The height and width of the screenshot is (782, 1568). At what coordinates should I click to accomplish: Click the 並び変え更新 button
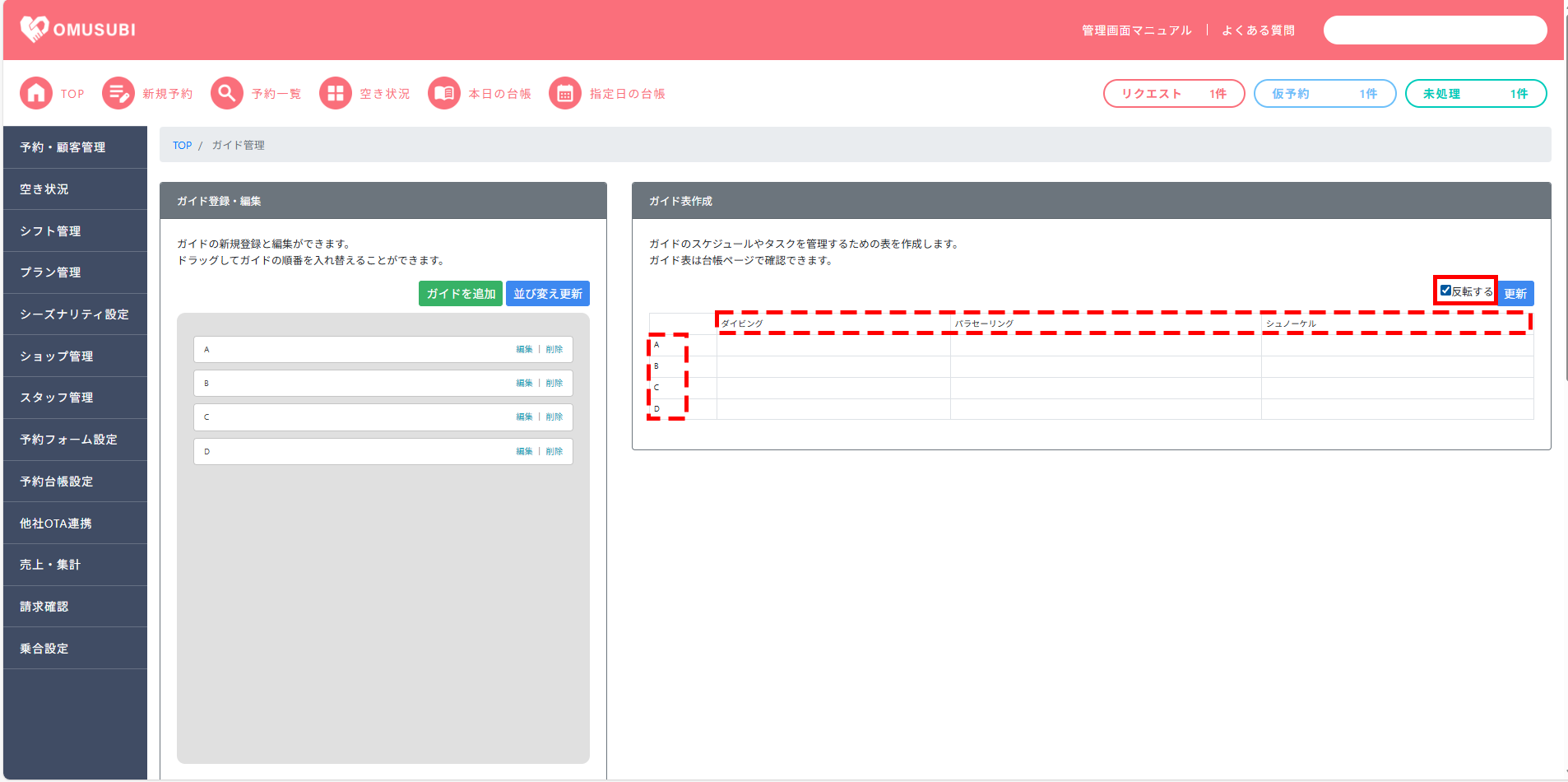tap(547, 294)
